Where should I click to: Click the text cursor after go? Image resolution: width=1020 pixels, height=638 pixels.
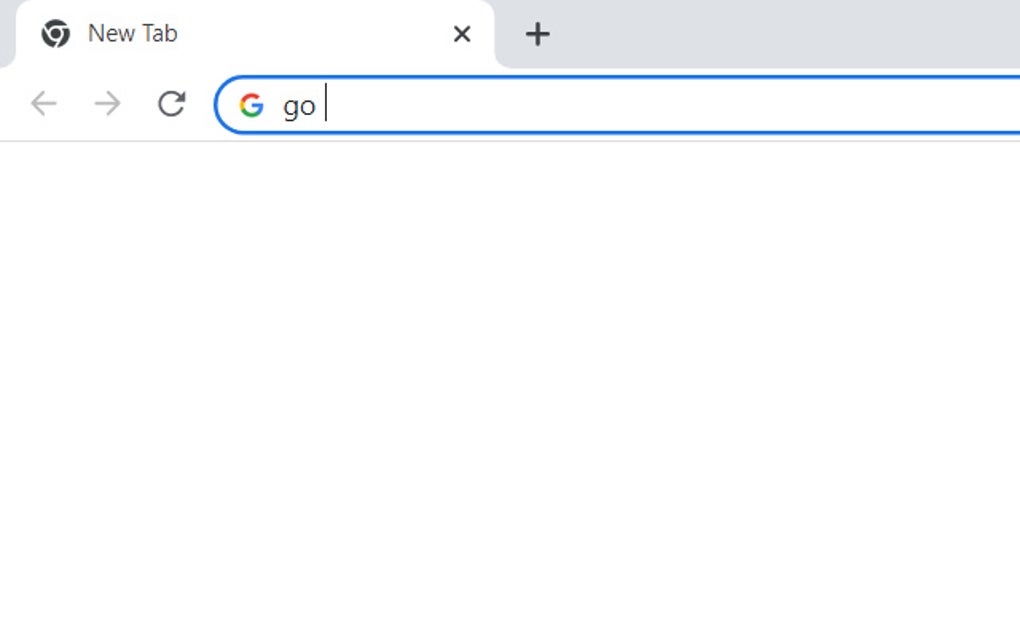(x=328, y=105)
